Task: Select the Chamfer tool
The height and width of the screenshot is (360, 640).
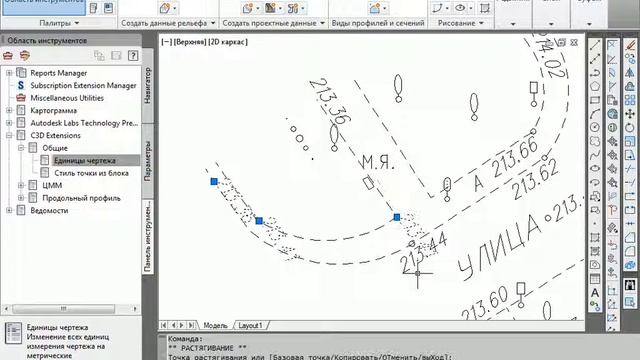Action: (630, 238)
